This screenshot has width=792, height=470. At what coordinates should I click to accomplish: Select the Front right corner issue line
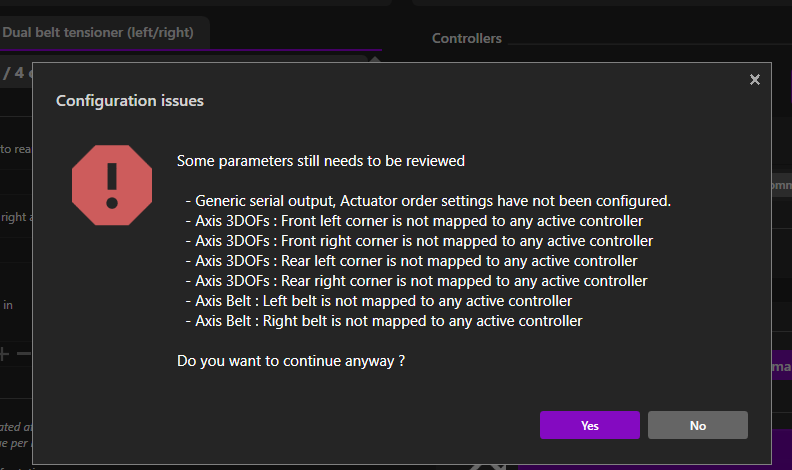(418, 241)
